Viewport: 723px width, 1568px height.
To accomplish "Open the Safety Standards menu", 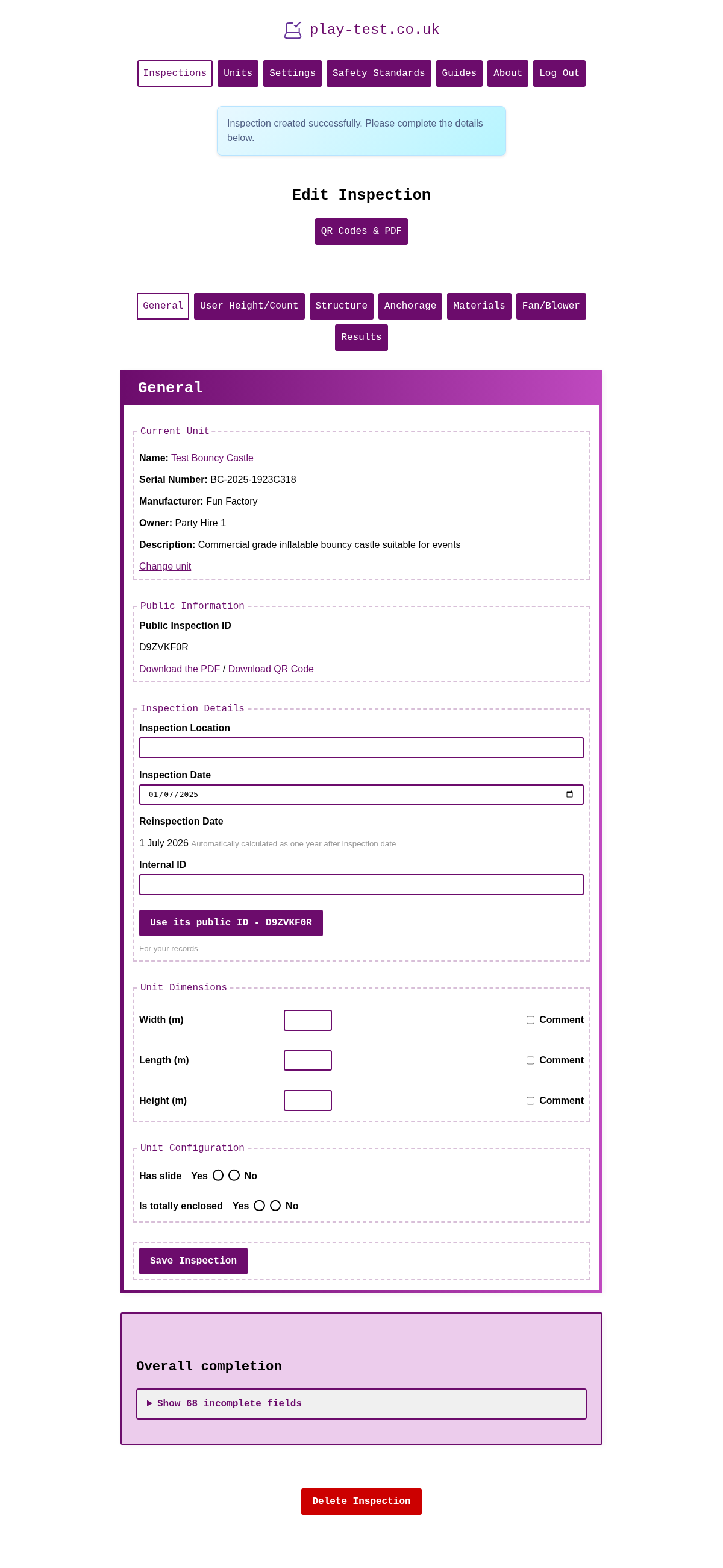I will point(378,73).
